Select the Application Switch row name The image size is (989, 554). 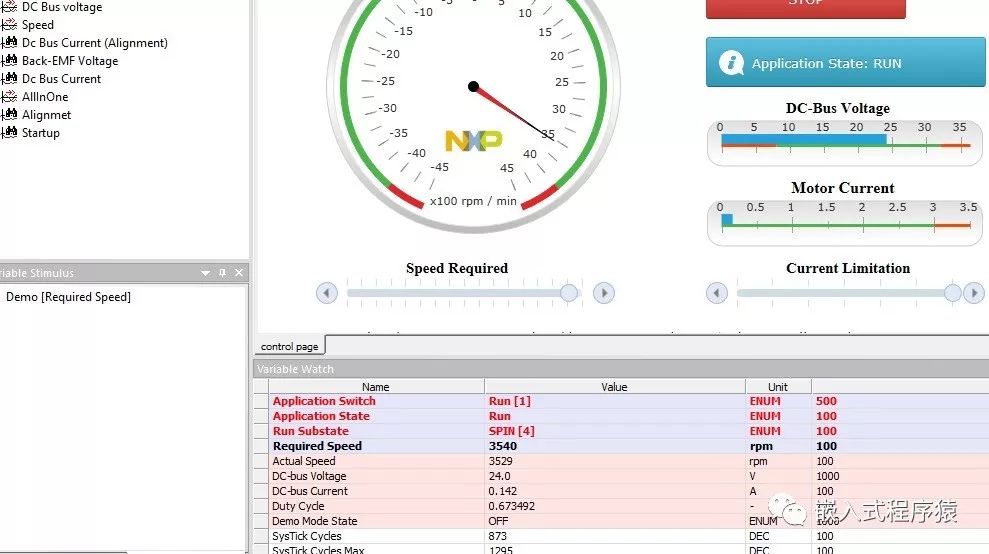324,401
